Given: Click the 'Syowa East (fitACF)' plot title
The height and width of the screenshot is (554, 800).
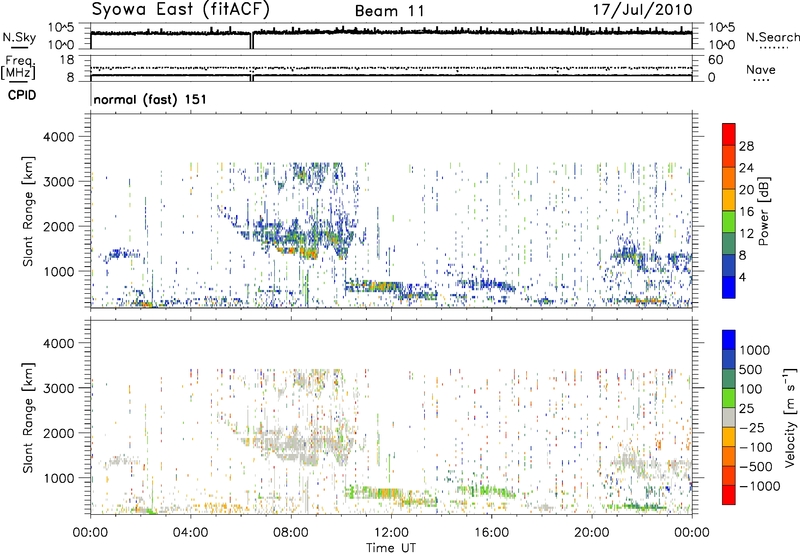Looking at the screenshot, I should [x=181, y=10].
